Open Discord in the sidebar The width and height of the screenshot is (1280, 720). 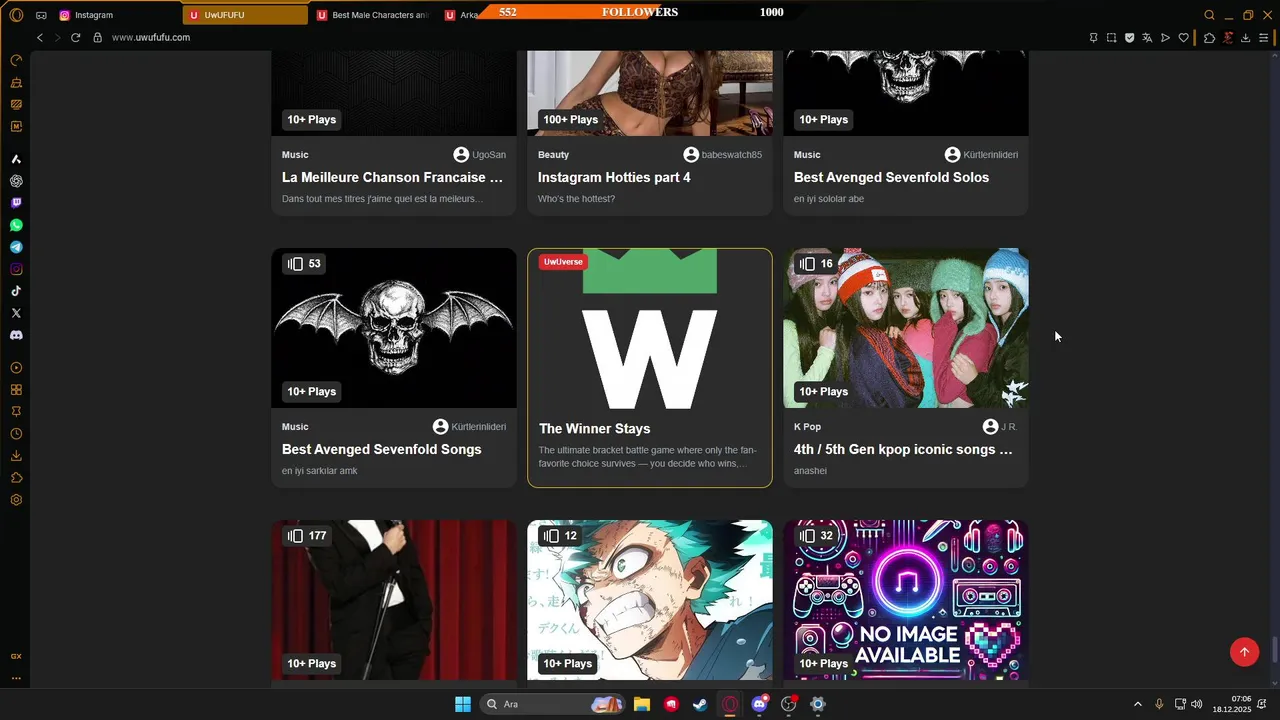(x=16, y=335)
